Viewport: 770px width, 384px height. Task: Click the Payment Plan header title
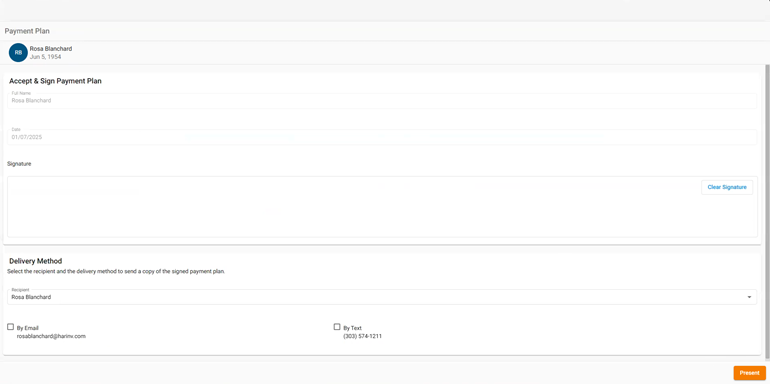click(27, 31)
